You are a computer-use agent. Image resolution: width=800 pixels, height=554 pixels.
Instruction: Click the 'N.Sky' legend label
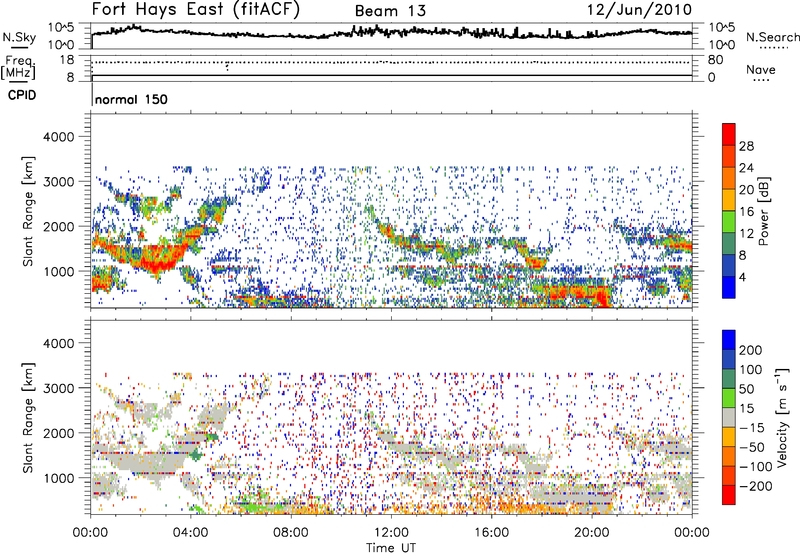(x=19, y=37)
